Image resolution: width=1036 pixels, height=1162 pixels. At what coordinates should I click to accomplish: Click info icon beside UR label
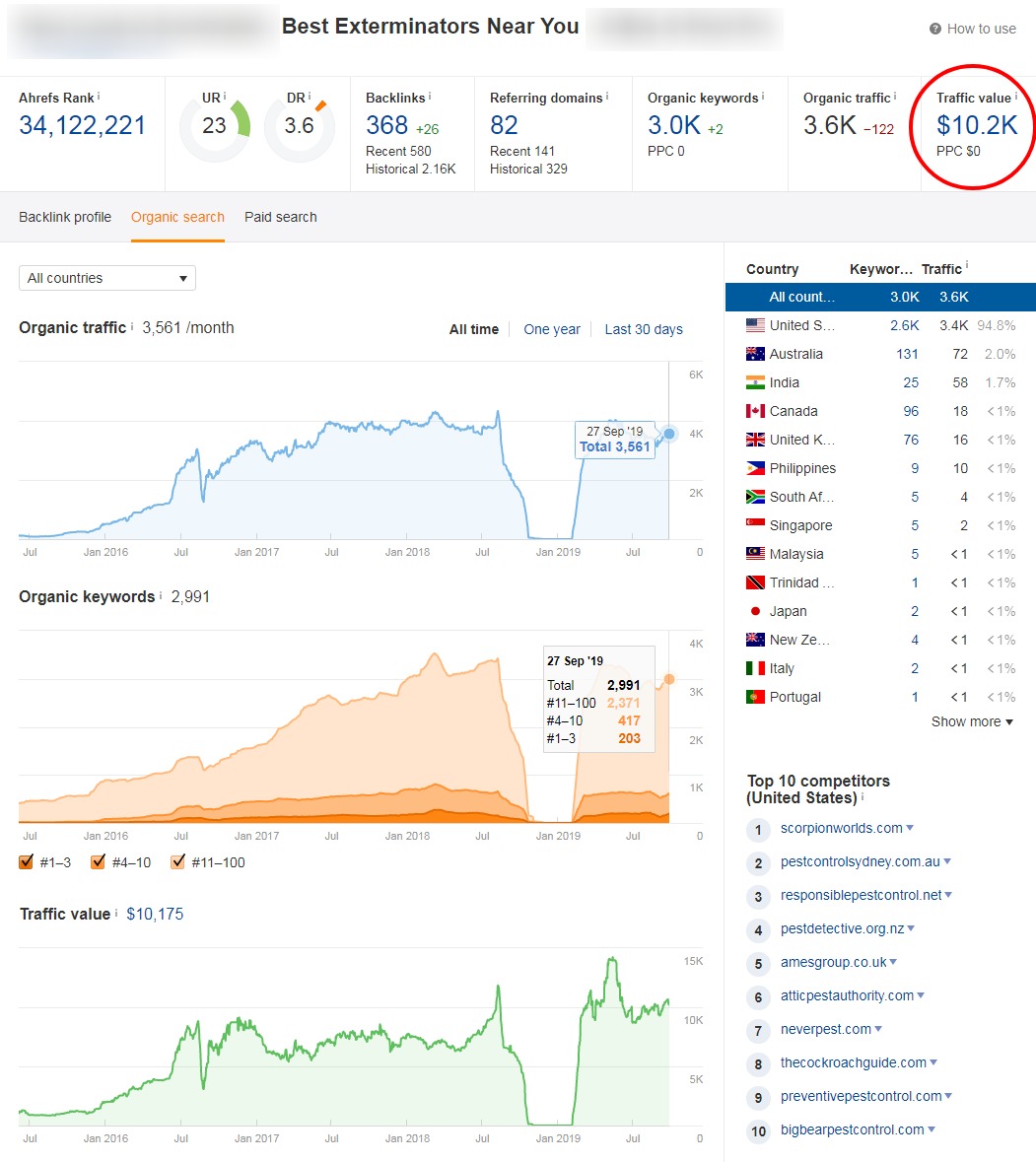225,97
